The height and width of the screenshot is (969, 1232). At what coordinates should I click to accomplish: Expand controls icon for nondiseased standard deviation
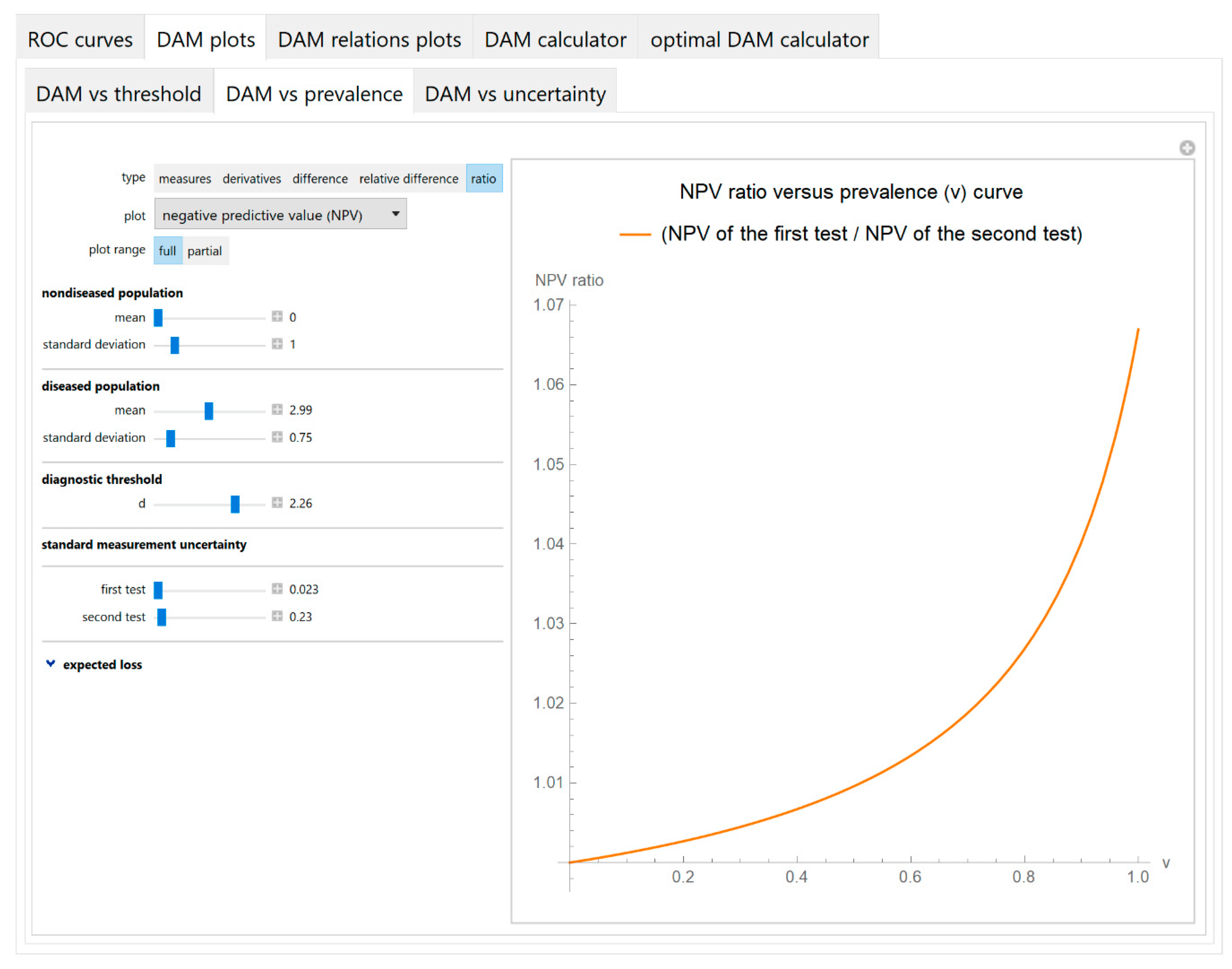[x=277, y=344]
